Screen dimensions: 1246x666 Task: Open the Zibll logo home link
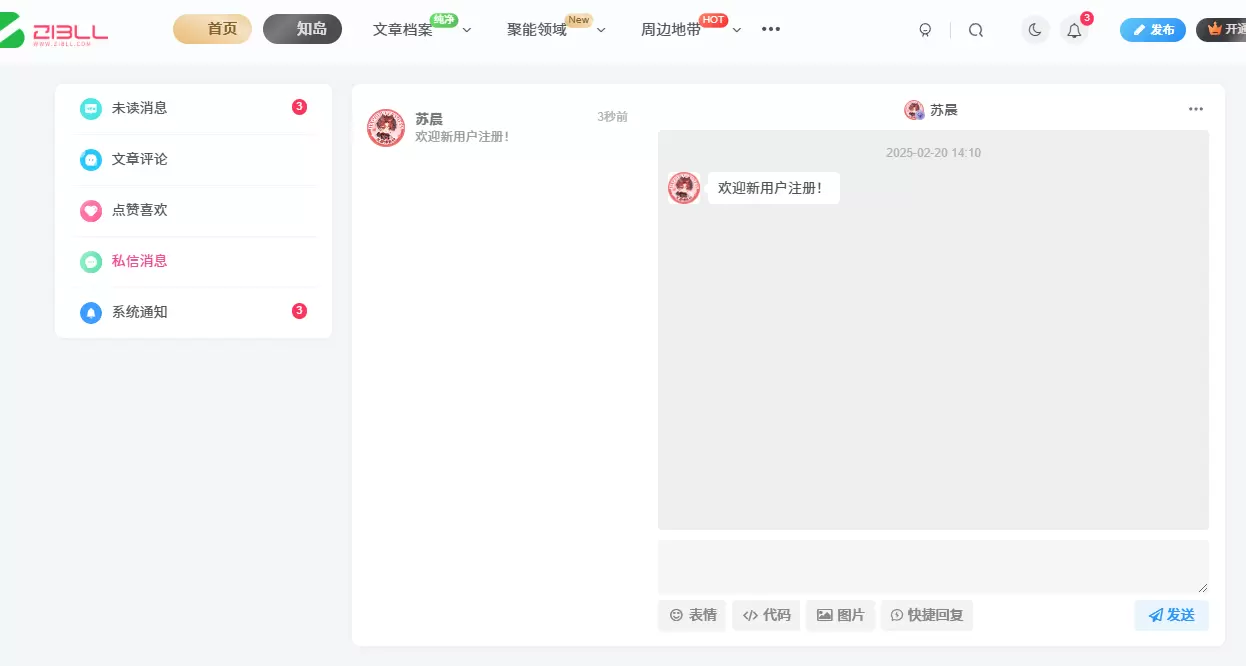click(x=54, y=34)
